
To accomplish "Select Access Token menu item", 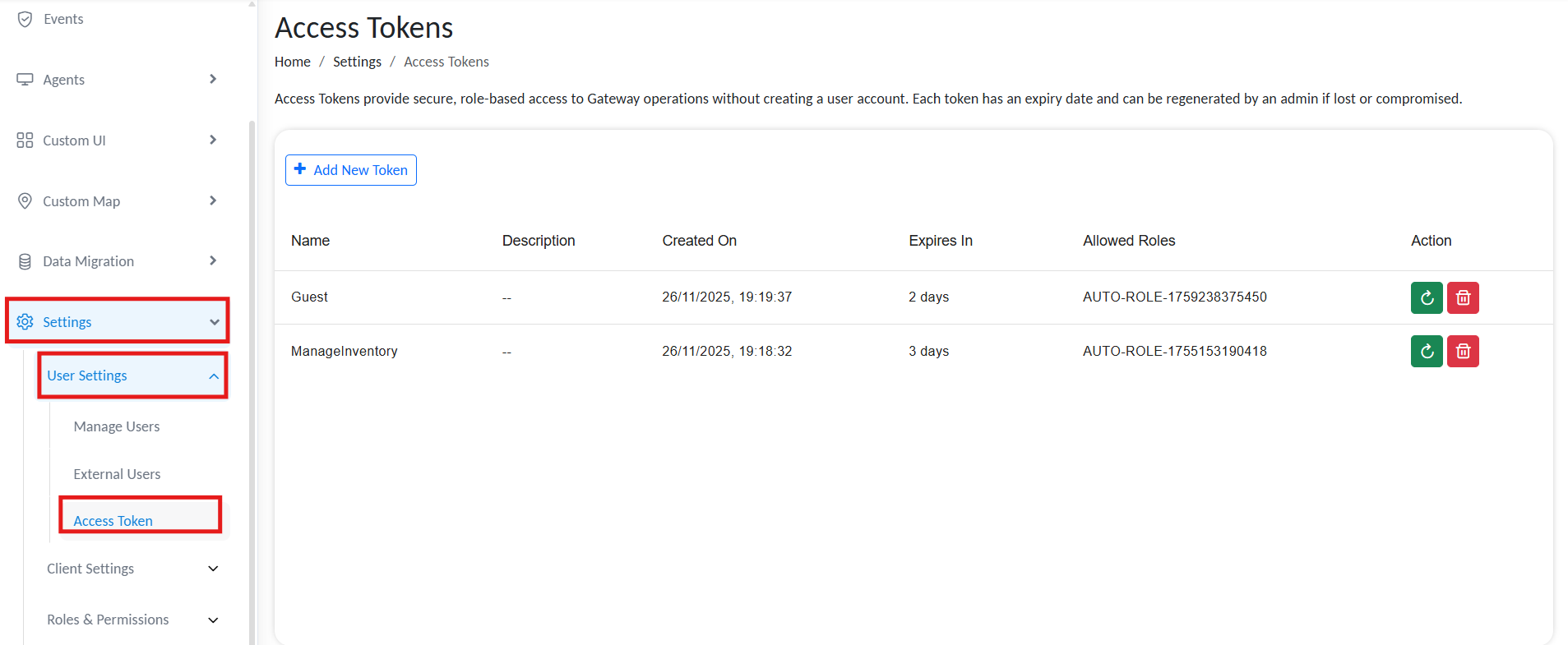I will [x=113, y=520].
